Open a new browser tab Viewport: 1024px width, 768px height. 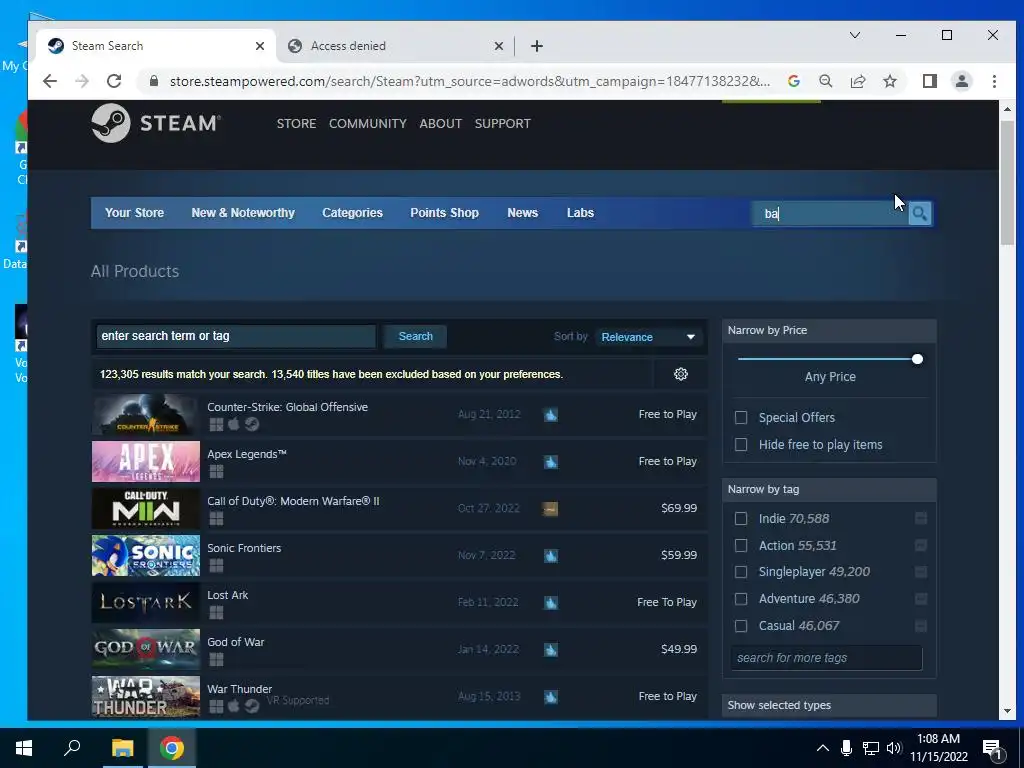(536, 46)
